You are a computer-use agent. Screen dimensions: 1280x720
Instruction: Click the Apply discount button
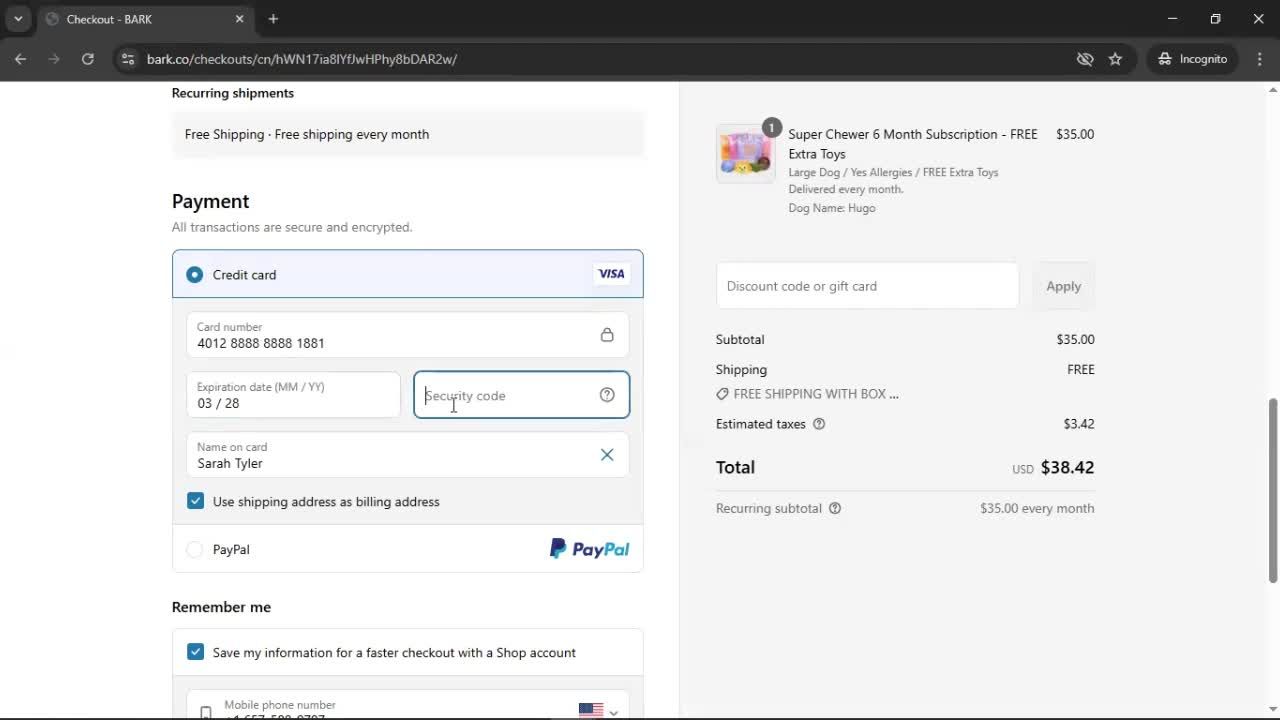click(1063, 286)
